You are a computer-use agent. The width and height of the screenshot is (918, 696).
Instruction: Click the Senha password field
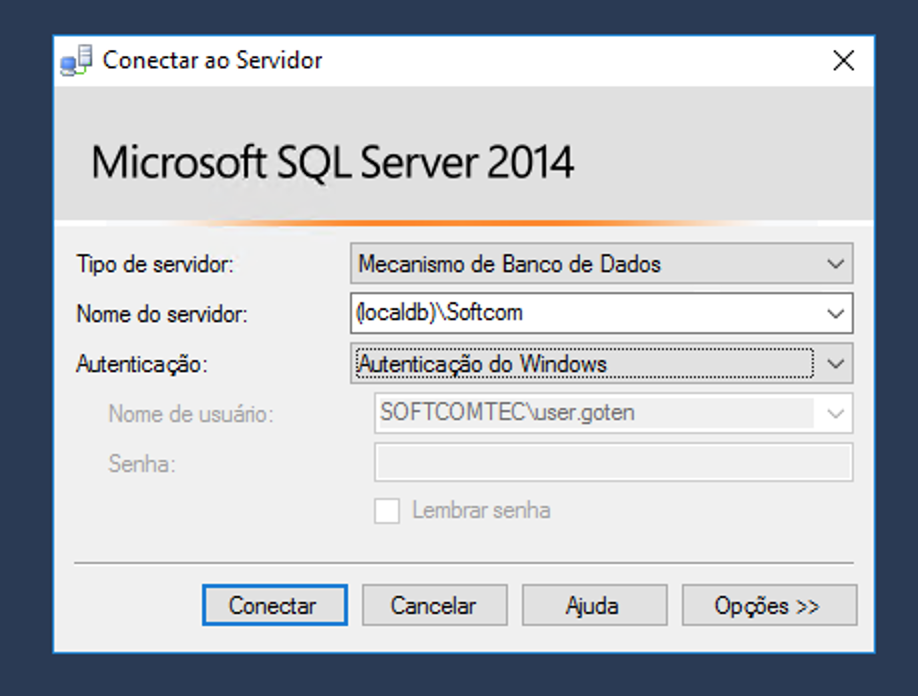pos(612,463)
